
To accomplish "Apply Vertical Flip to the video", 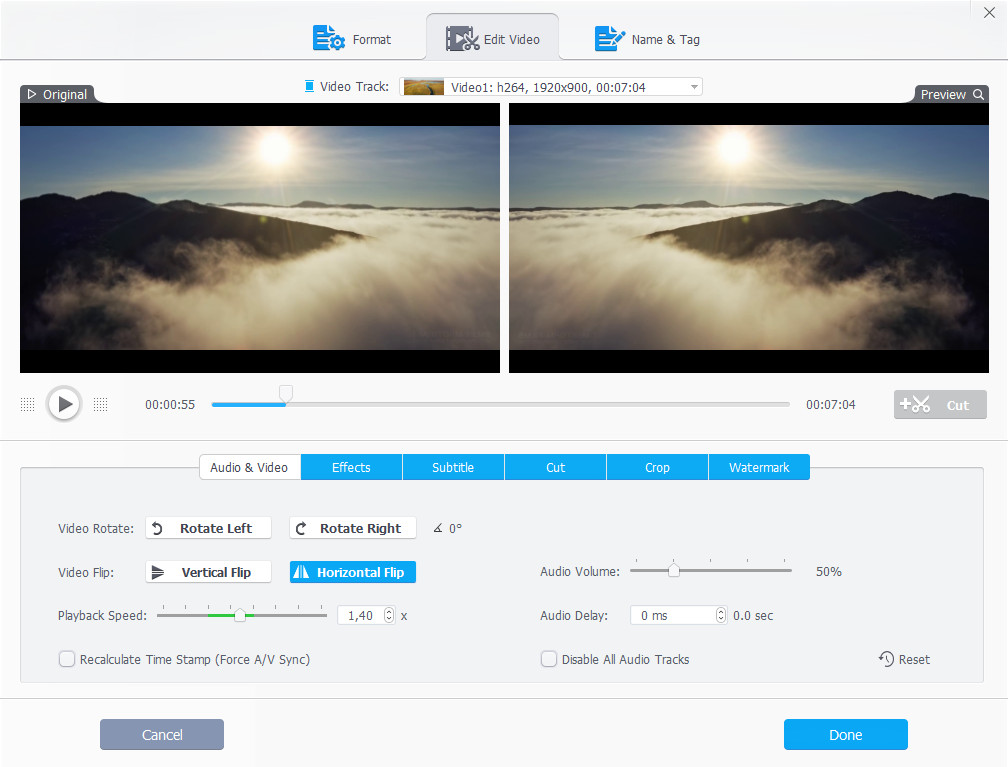I will coord(208,572).
